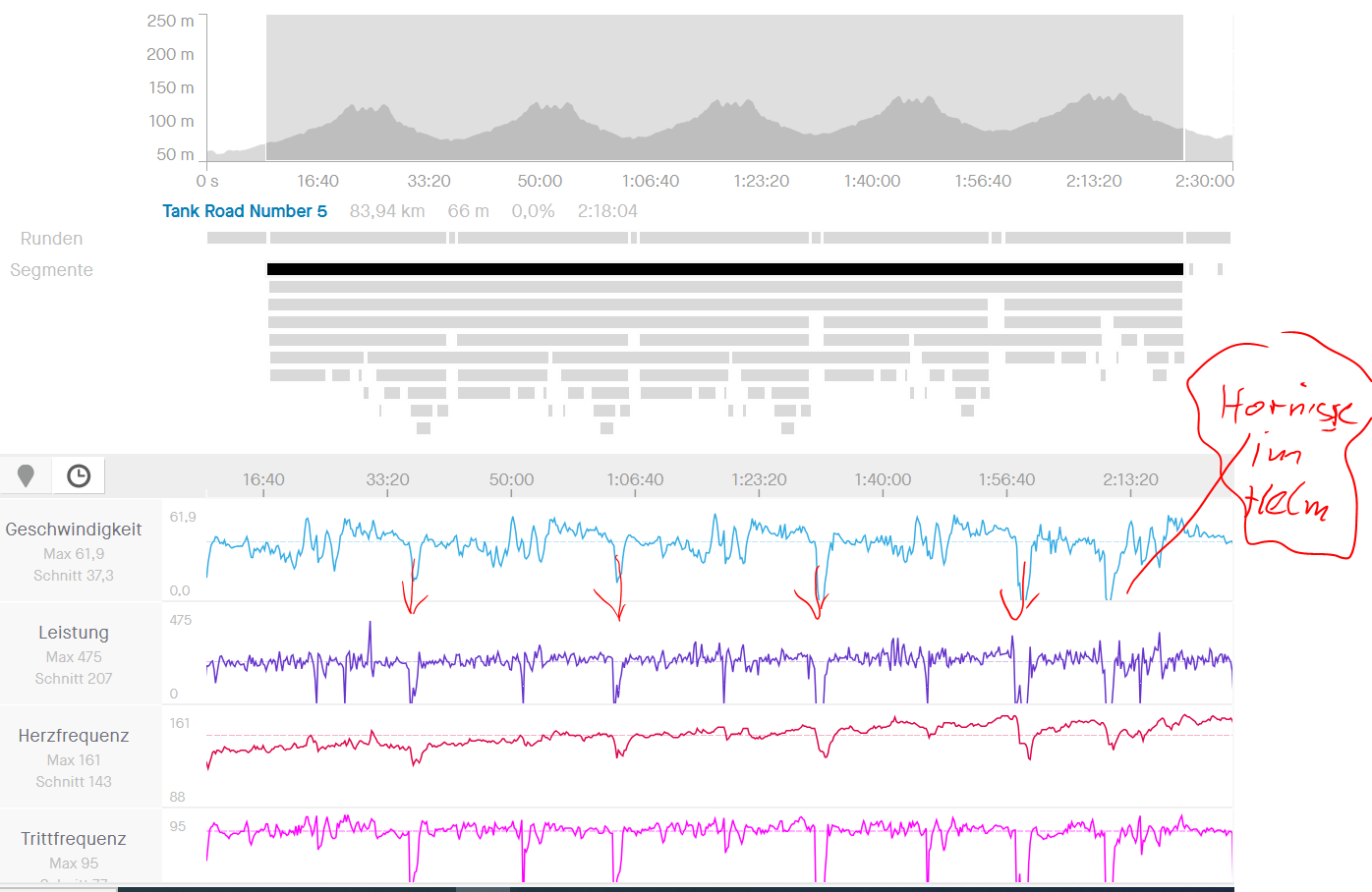Click the Runden row label
The width and height of the screenshot is (1372, 892).
tap(51, 239)
